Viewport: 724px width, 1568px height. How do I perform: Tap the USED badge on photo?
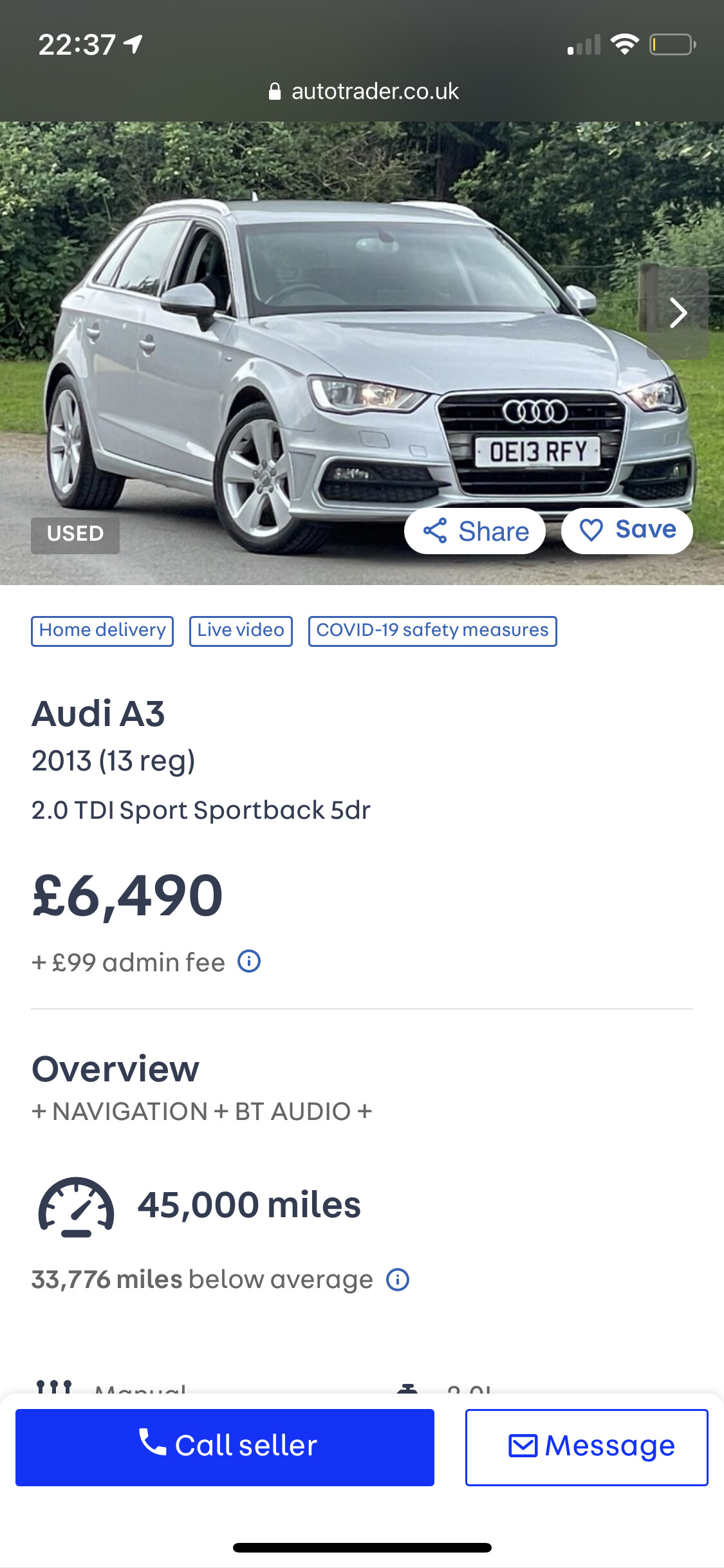(75, 534)
